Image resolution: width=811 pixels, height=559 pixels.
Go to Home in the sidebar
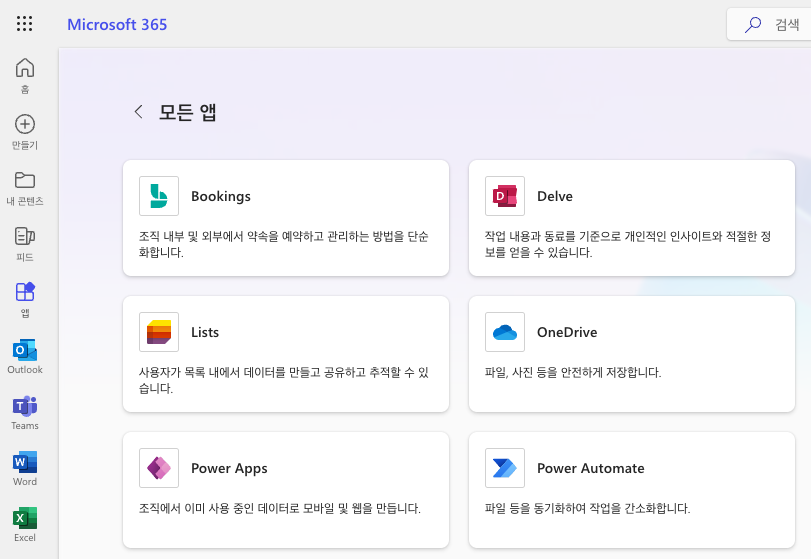(x=25, y=75)
